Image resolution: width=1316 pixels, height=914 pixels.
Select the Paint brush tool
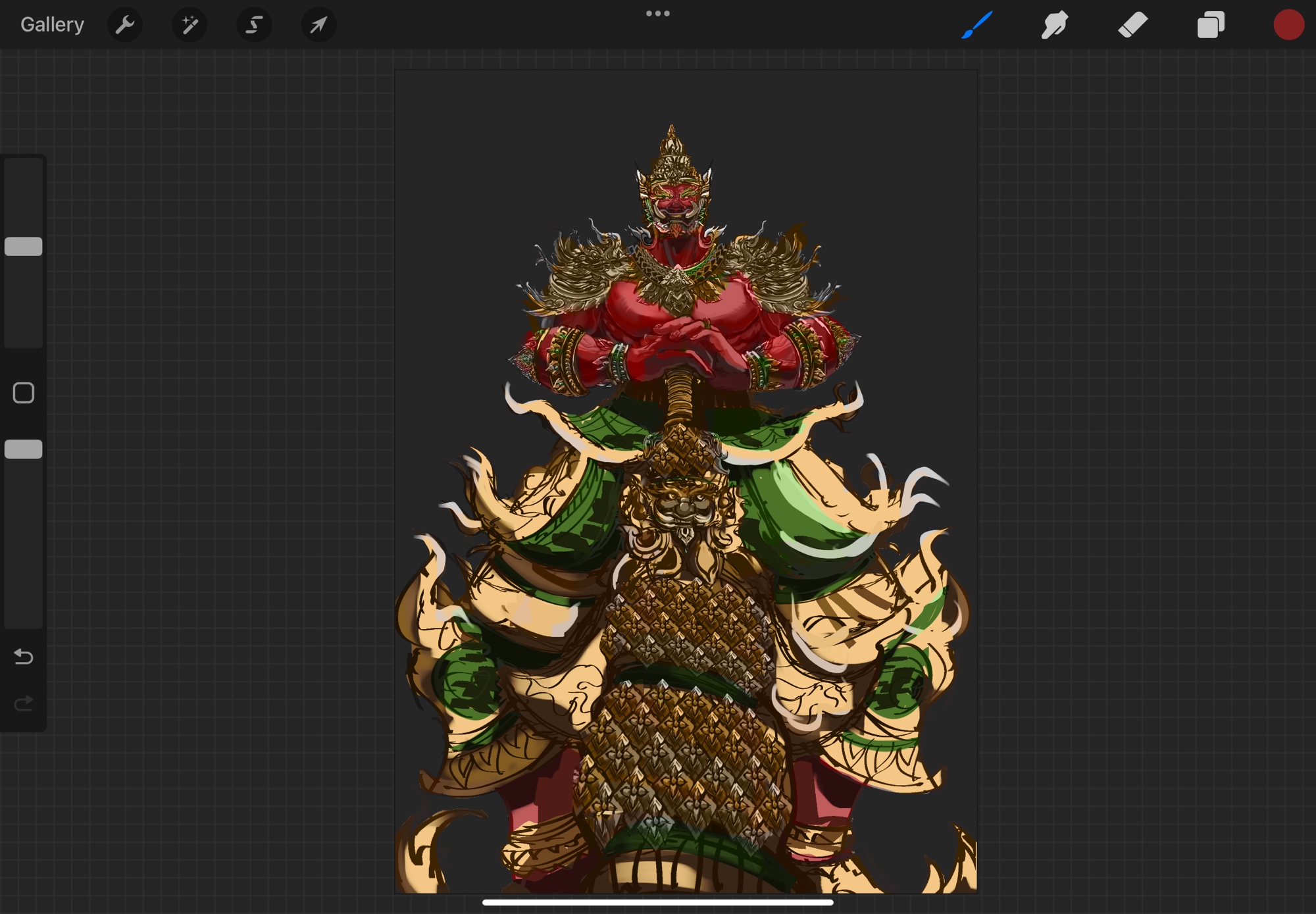click(x=977, y=25)
